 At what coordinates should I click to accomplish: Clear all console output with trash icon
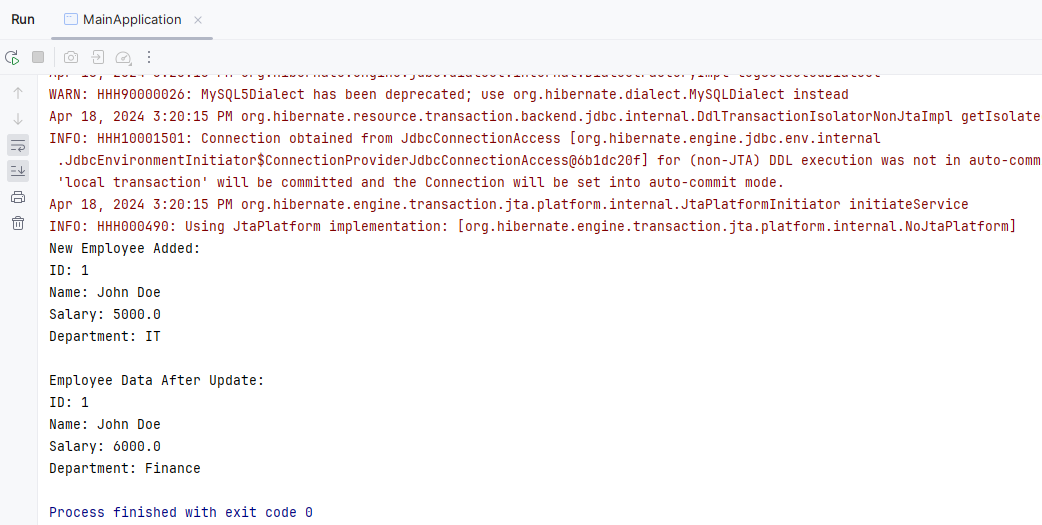(18, 223)
